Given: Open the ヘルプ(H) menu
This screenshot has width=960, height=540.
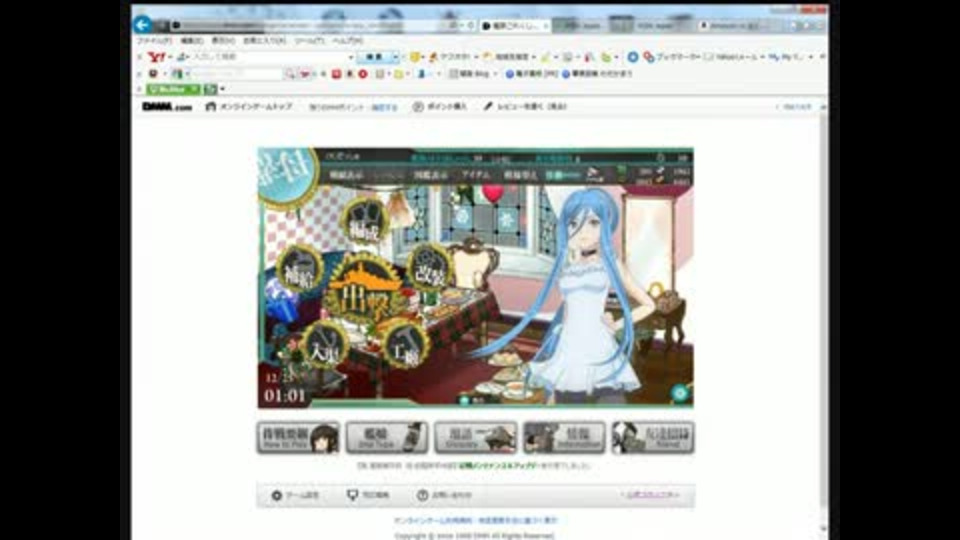Looking at the screenshot, I should click(348, 41).
